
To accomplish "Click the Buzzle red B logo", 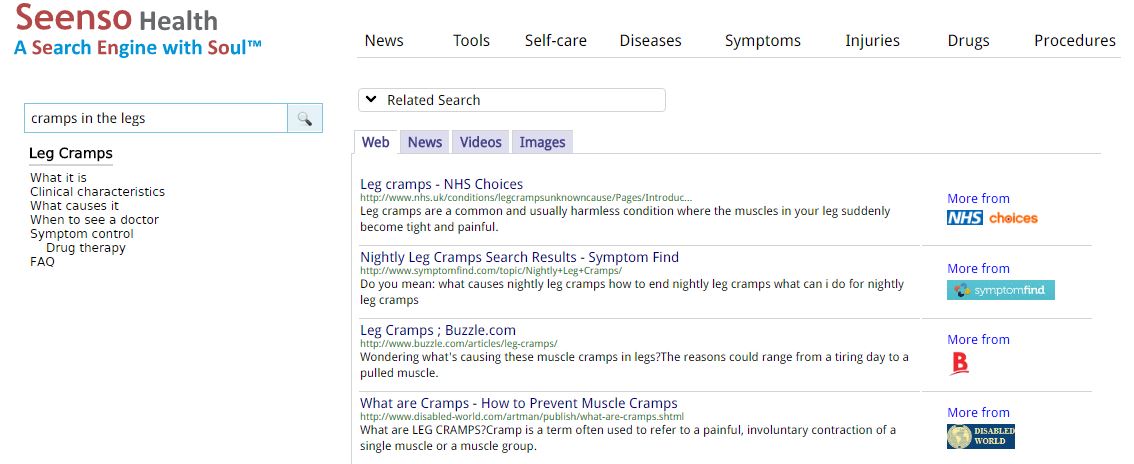I will [x=960, y=363].
